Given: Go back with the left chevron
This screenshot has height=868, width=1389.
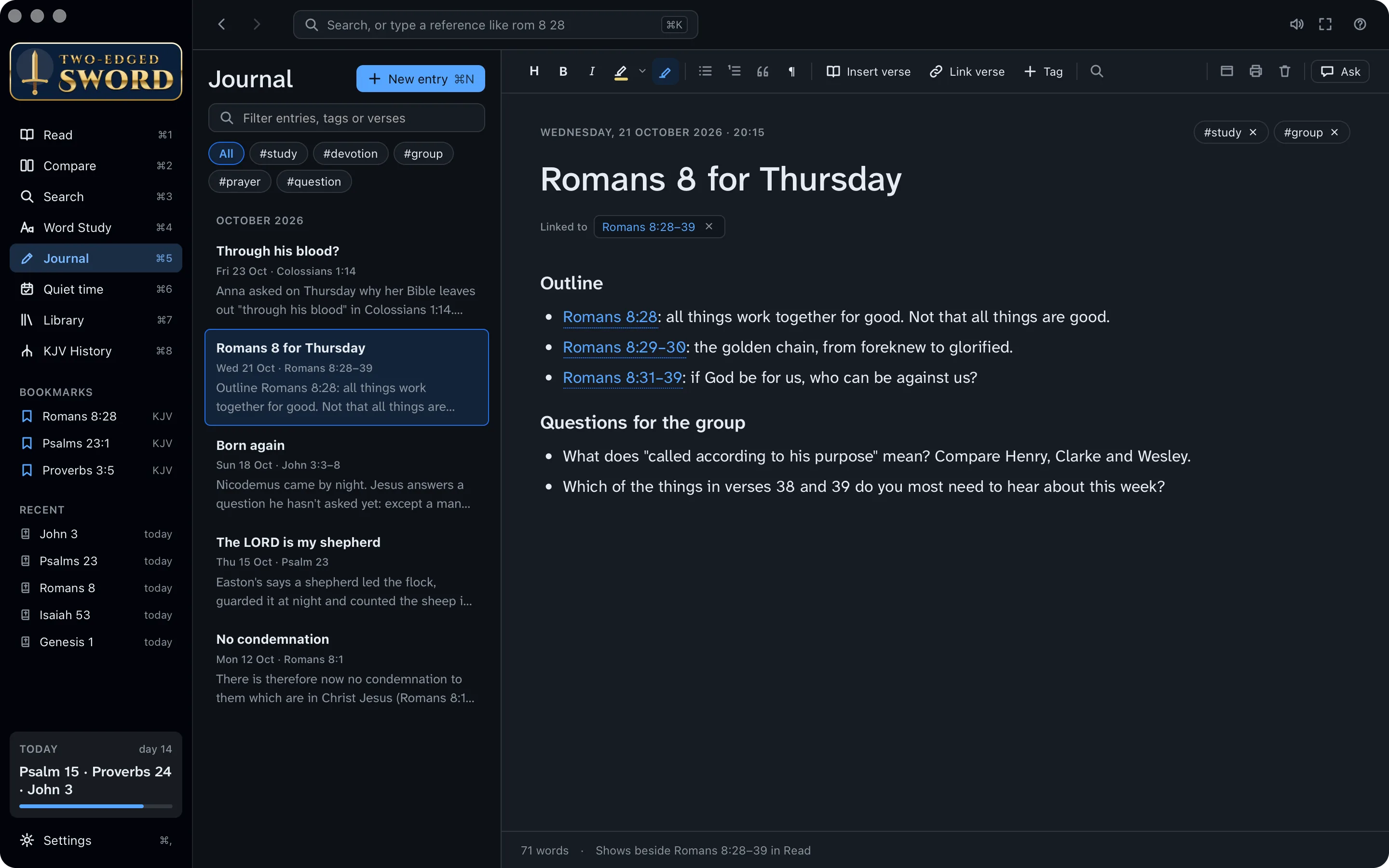Looking at the screenshot, I should click(221, 24).
